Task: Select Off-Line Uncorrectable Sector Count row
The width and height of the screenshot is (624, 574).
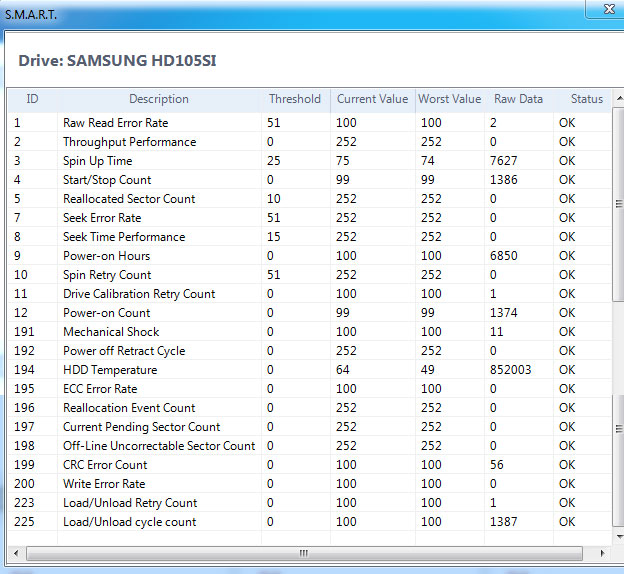Action: (x=309, y=446)
